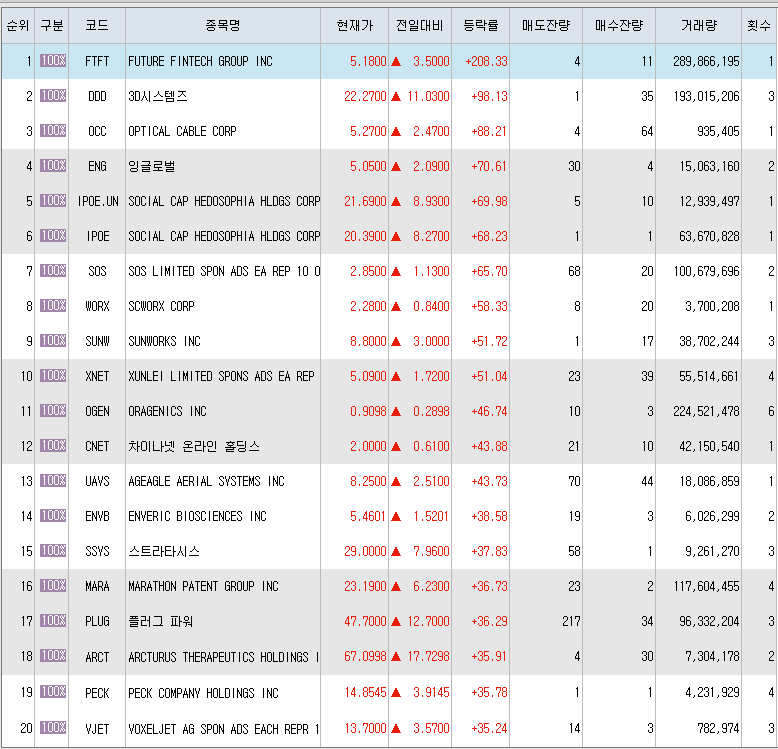Viewport: 778px width, 749px height.
Task: Select the IPOE.UN ticker code
Action: click(x=98, y=201)
